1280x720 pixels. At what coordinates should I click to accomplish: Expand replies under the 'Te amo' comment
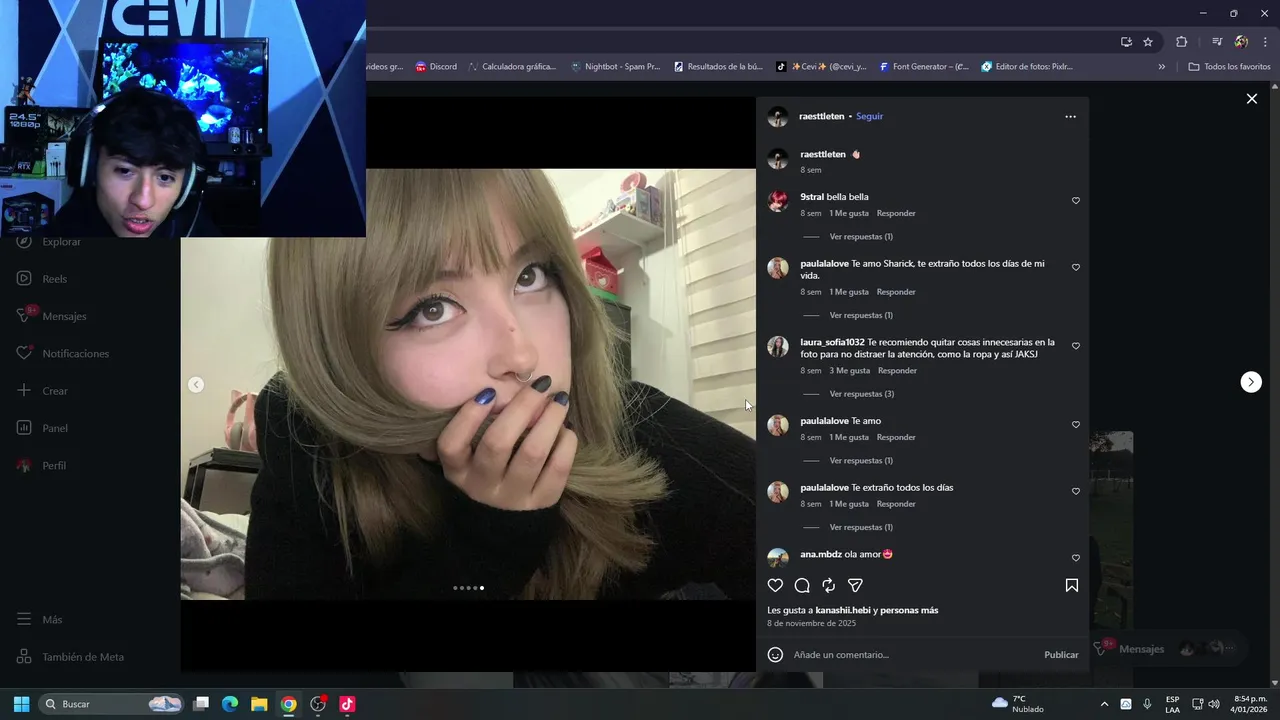861,461
